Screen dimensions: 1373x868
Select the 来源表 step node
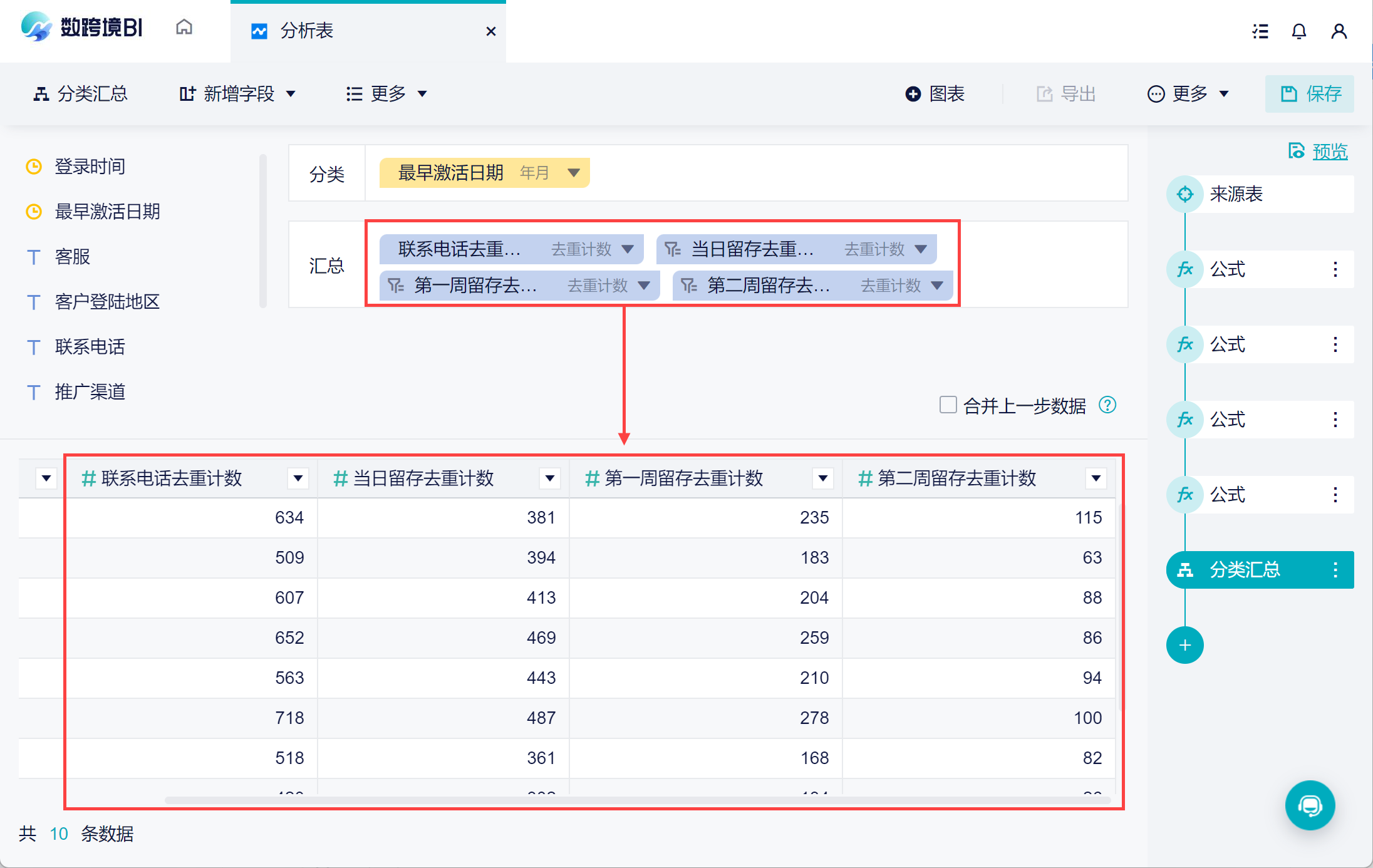pyautogui.click(x=1235, y=194)
